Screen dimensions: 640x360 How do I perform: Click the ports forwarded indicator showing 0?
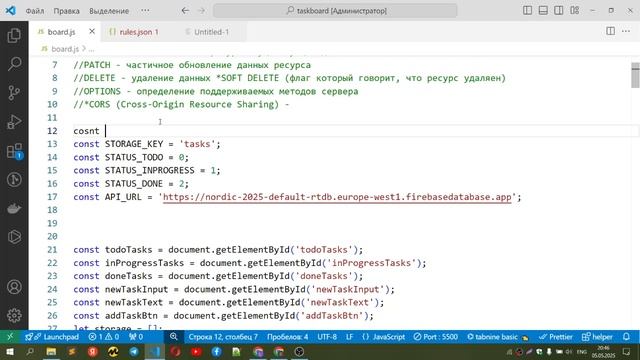tap(136, 337)
